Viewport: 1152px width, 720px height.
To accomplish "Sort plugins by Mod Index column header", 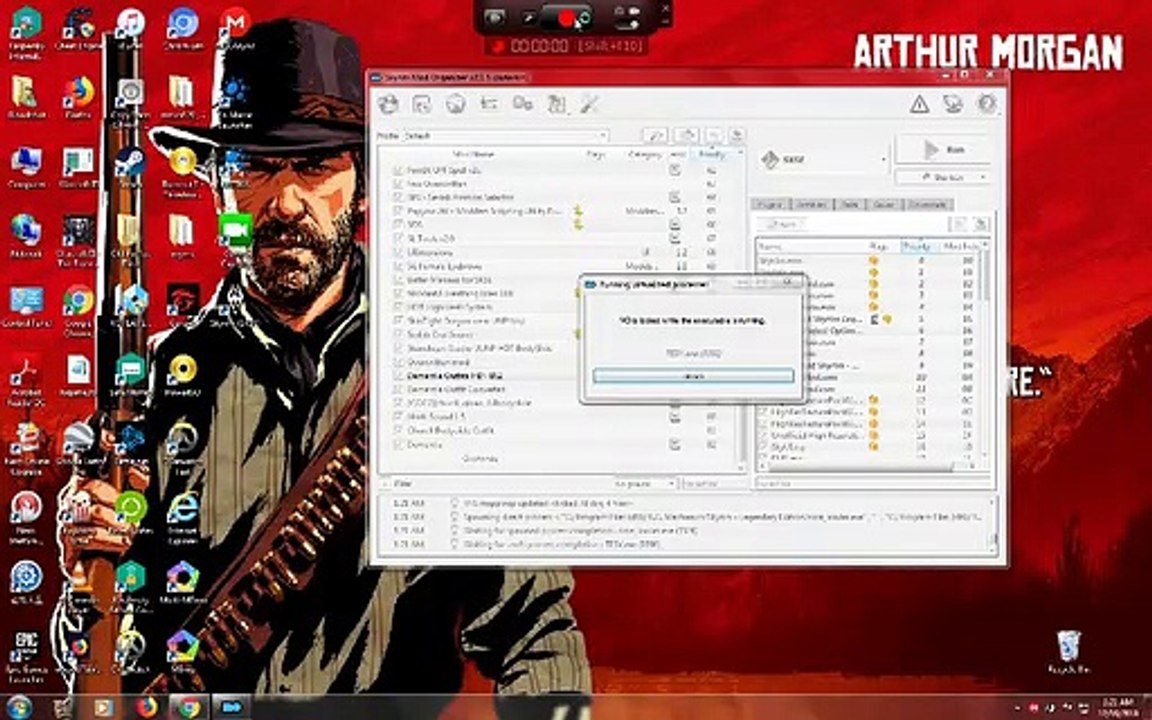I will 960,246.
